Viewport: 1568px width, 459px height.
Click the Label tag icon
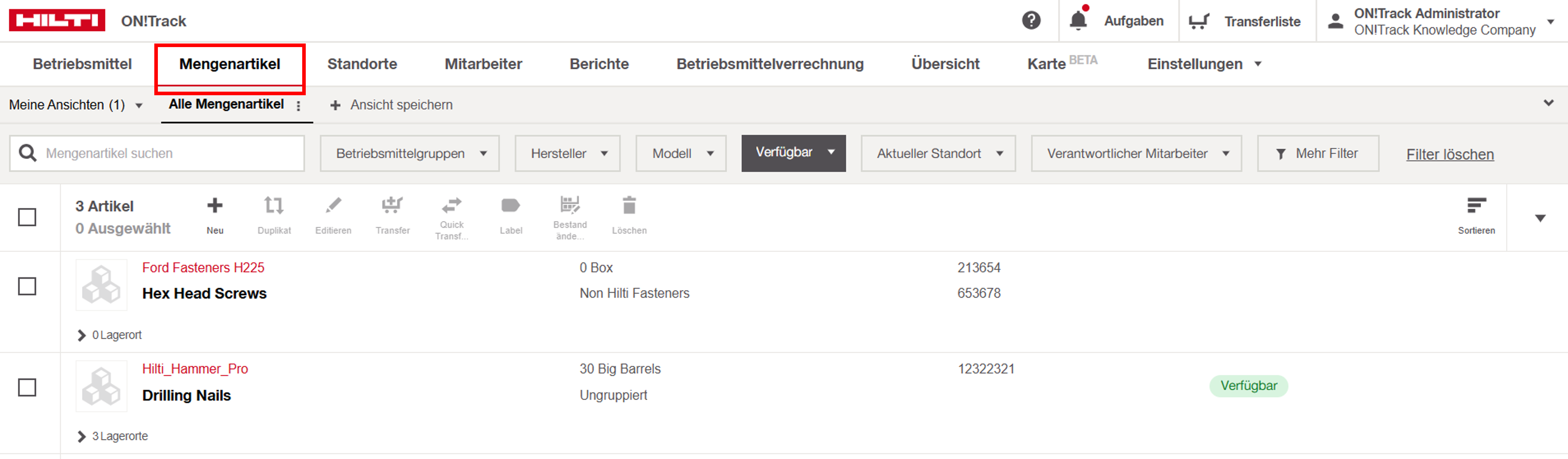(x=511, y=206)
